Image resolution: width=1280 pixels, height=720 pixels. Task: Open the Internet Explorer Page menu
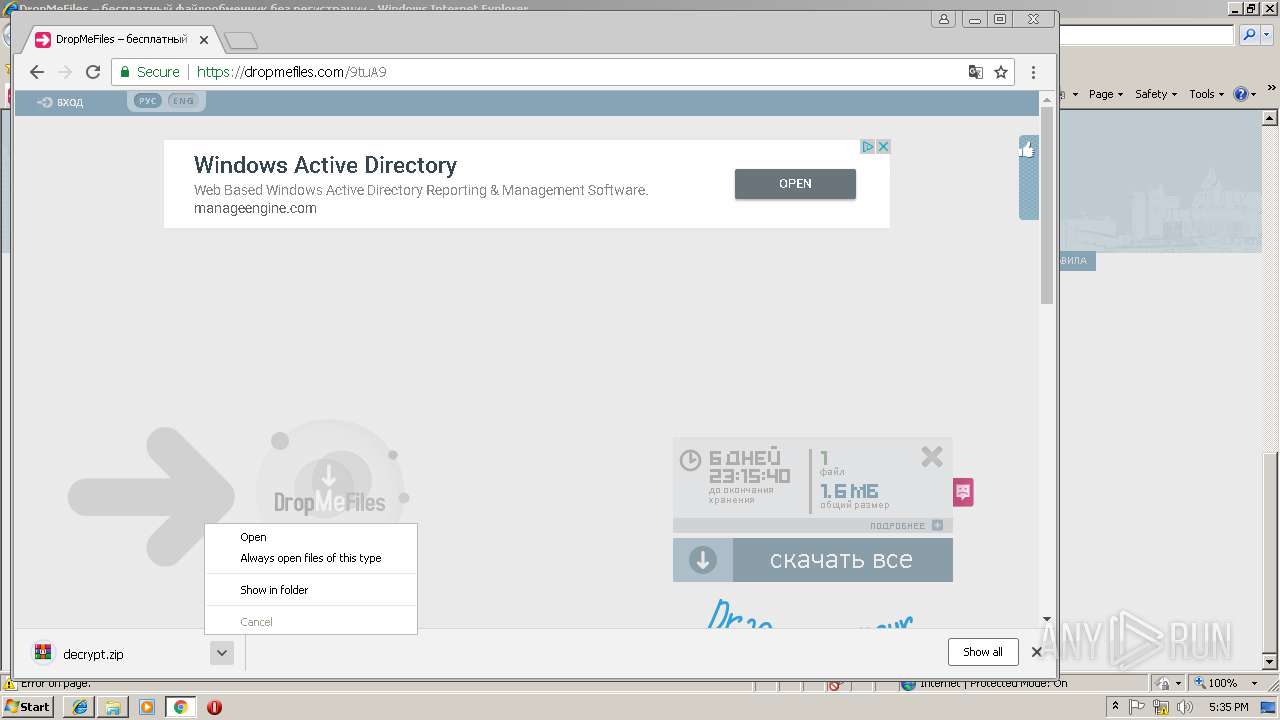point(1105,94)
